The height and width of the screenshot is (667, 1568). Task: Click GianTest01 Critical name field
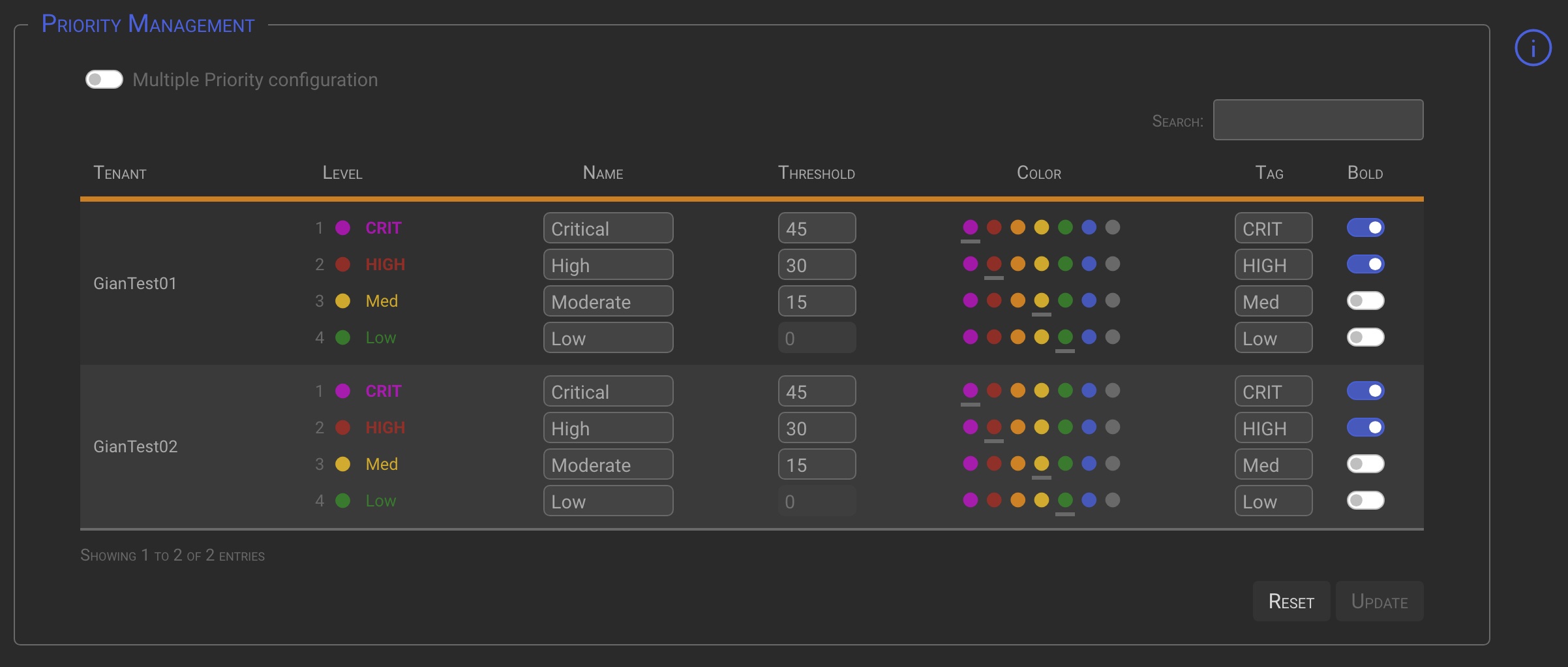pos(608,228)
